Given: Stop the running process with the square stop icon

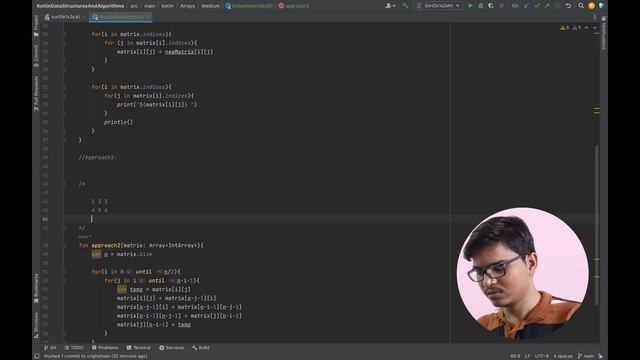Looking at the screenshot, I should pyautogui.click(x=501, y=6).
